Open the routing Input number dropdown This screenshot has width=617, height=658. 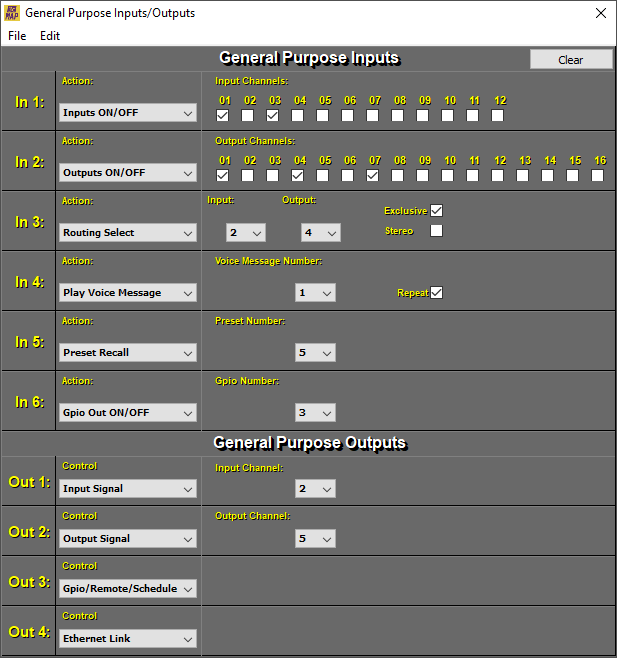(245, 233)
